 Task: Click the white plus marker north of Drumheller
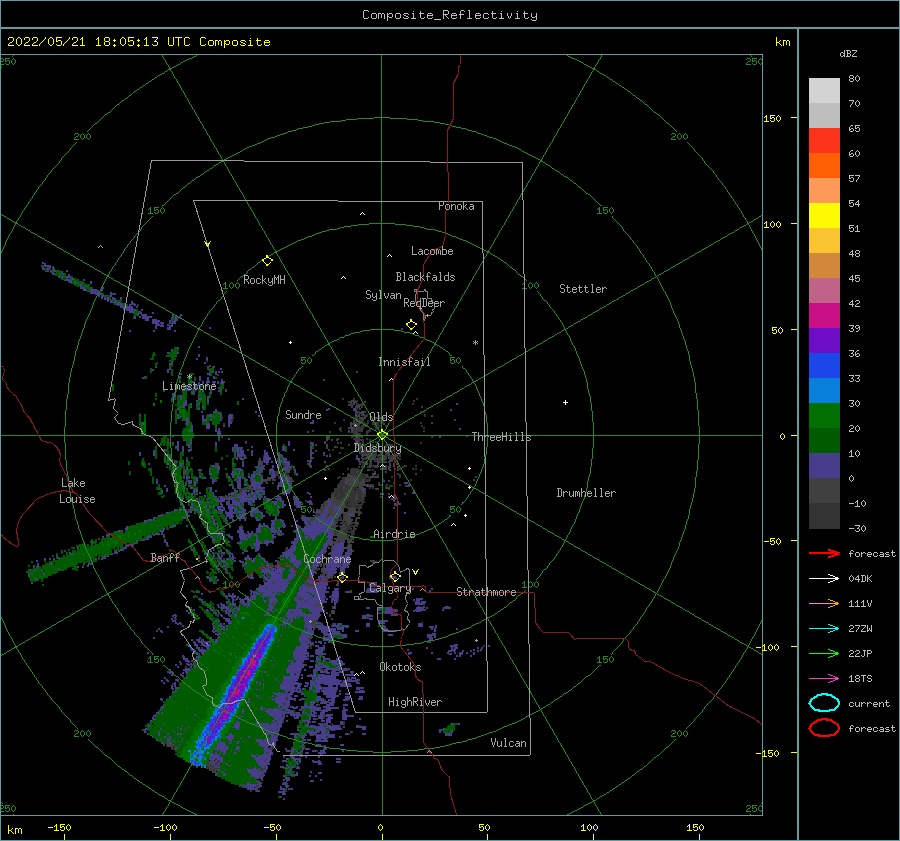565,402
